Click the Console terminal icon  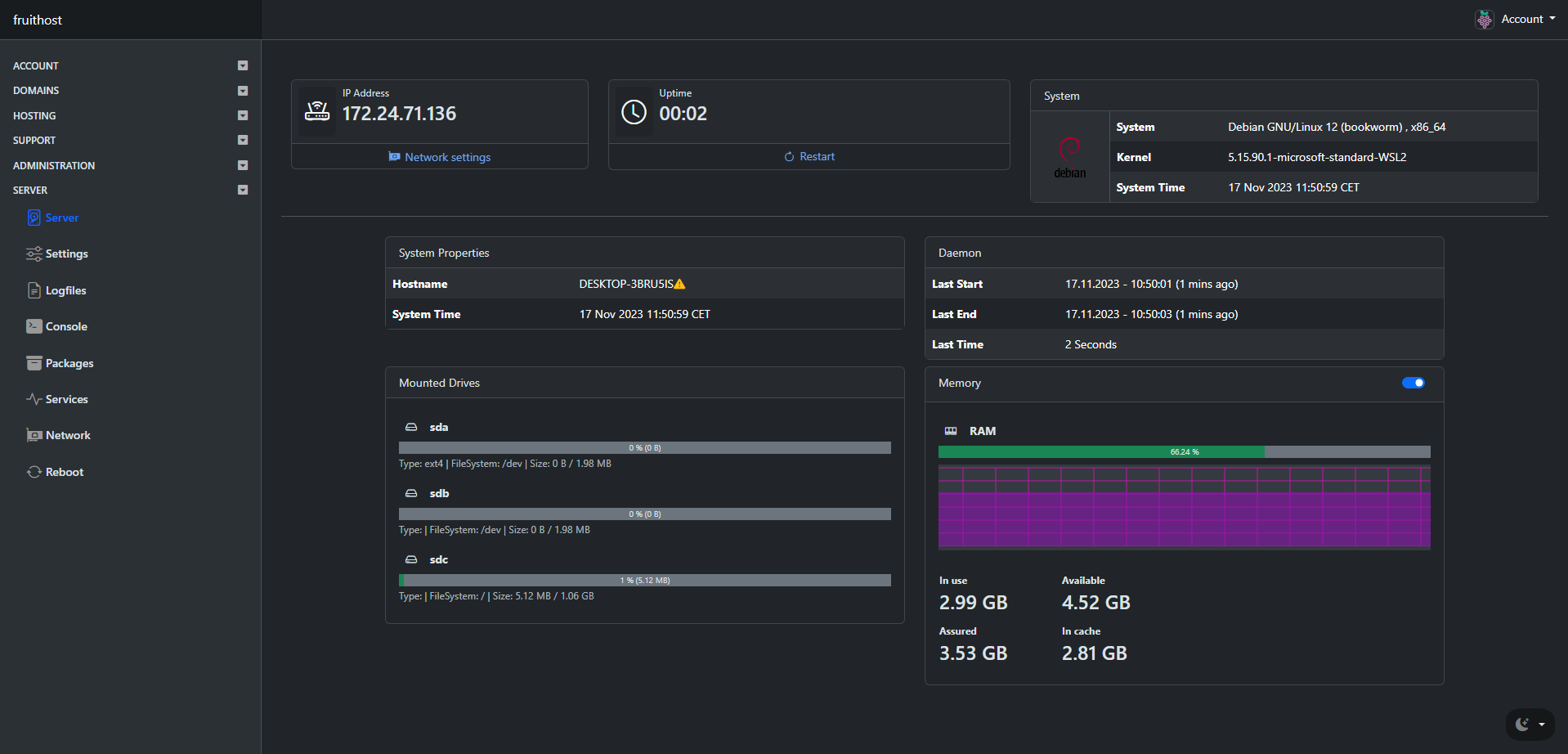tap(34, 326)
